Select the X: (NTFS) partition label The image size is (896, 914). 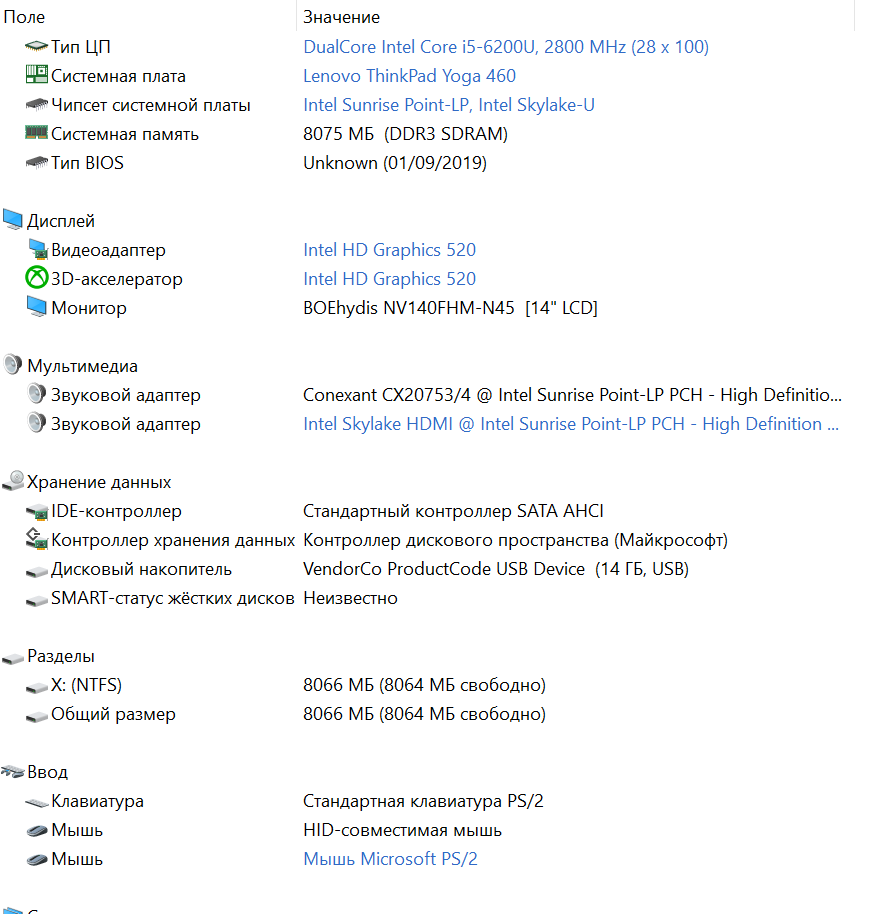point(86,685)
